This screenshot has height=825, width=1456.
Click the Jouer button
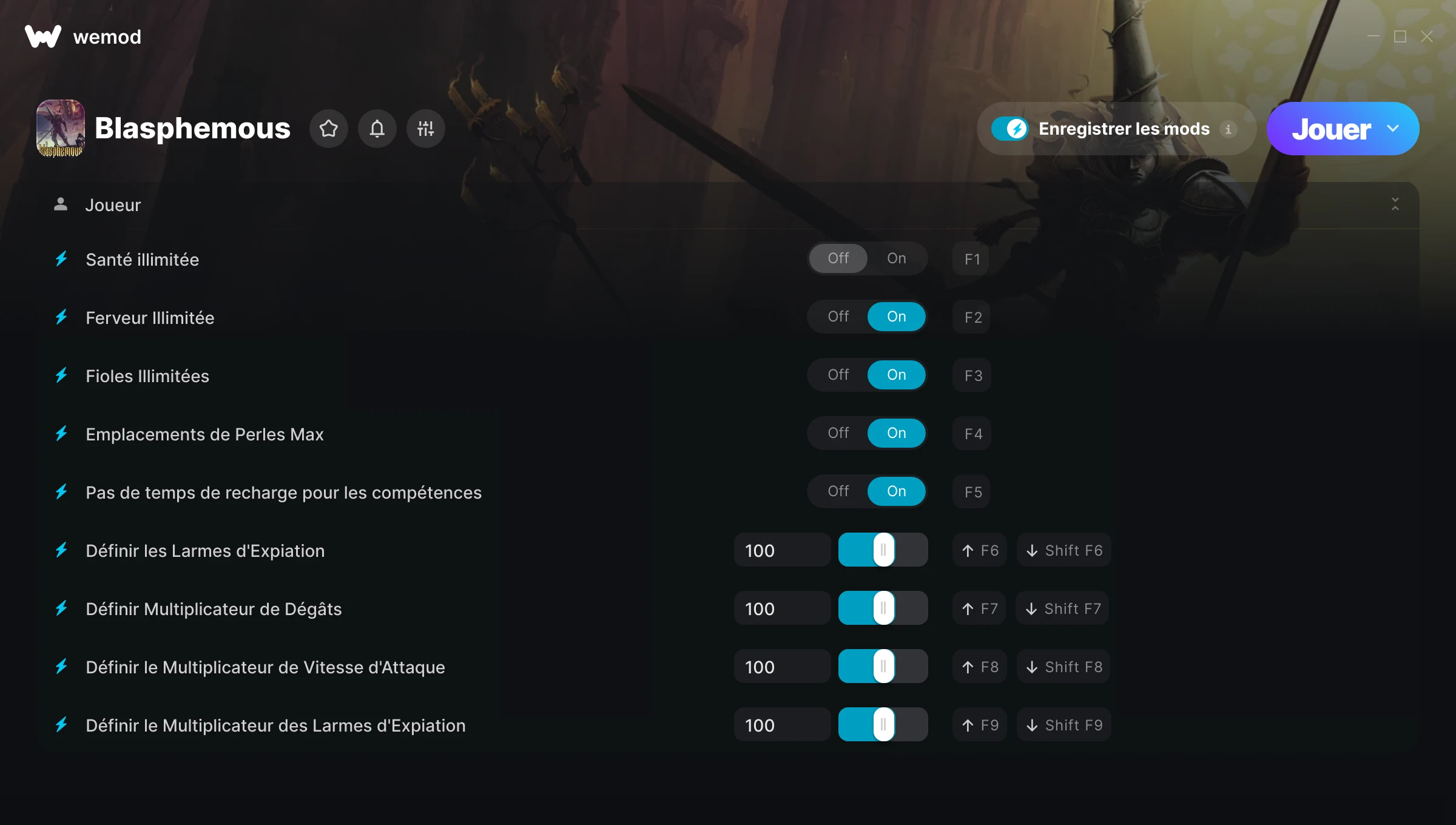1331,129
